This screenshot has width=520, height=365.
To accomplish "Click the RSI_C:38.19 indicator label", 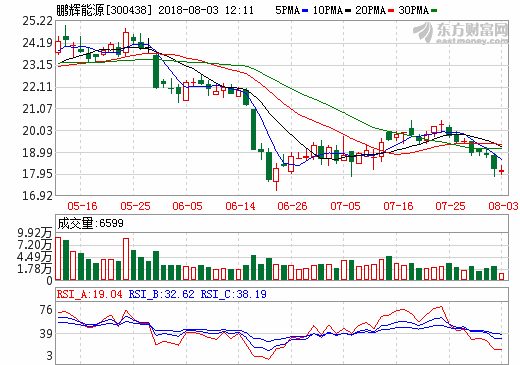I will click(x=233, y=294).
